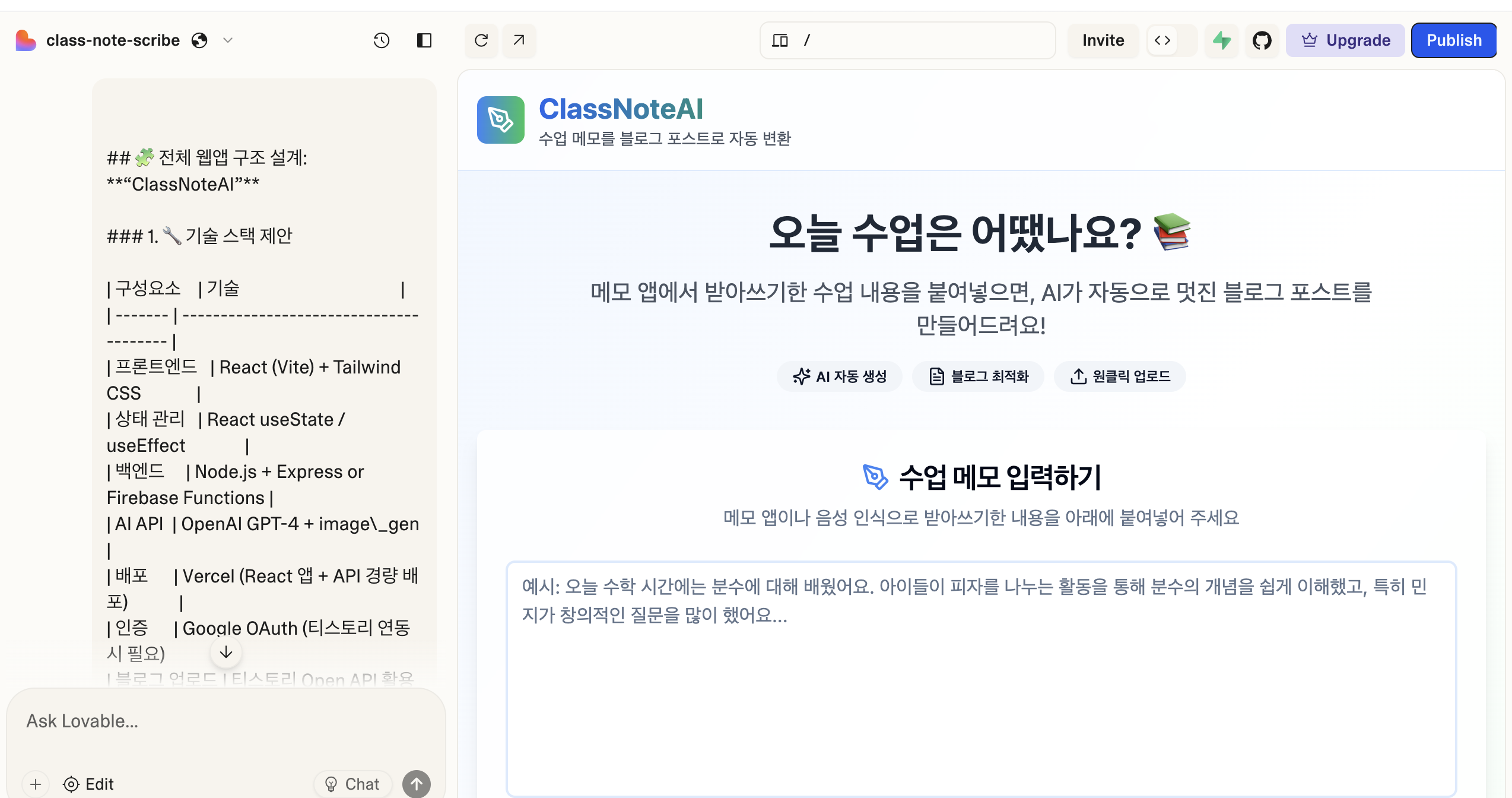Expand the class-note-scribe project dropdown chevron
The width and height of the screenshot is (1512, 798).
click(x=228, y=40)
